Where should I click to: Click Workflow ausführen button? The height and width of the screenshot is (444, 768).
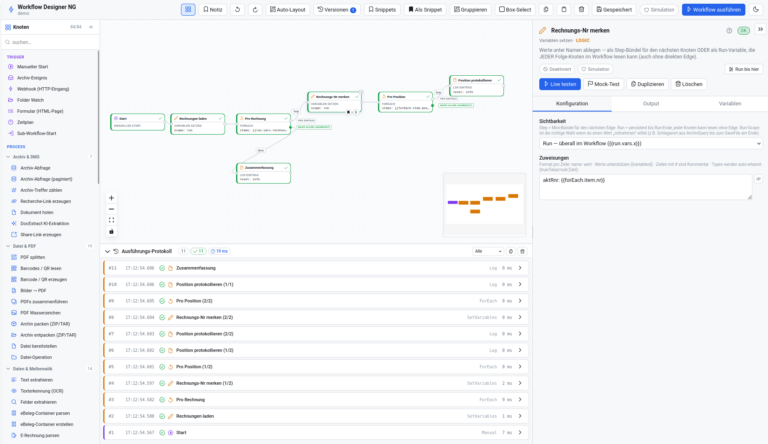click(714, 9)
